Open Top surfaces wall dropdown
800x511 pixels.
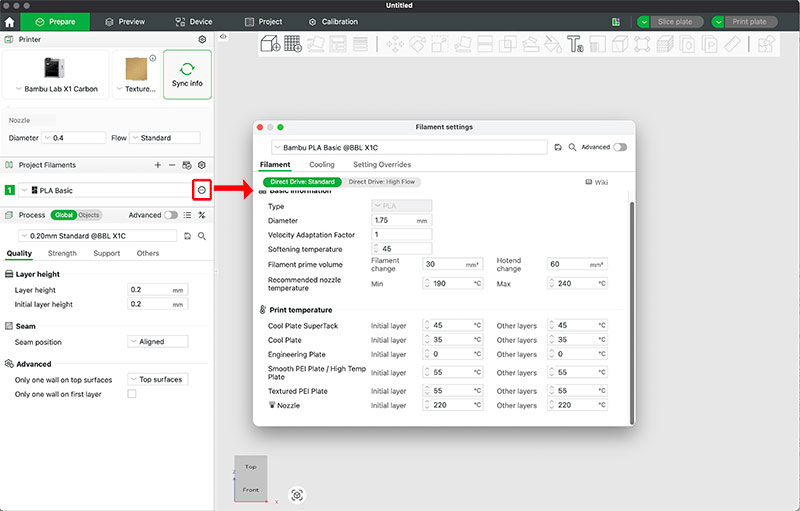click(x=158, y=379)
